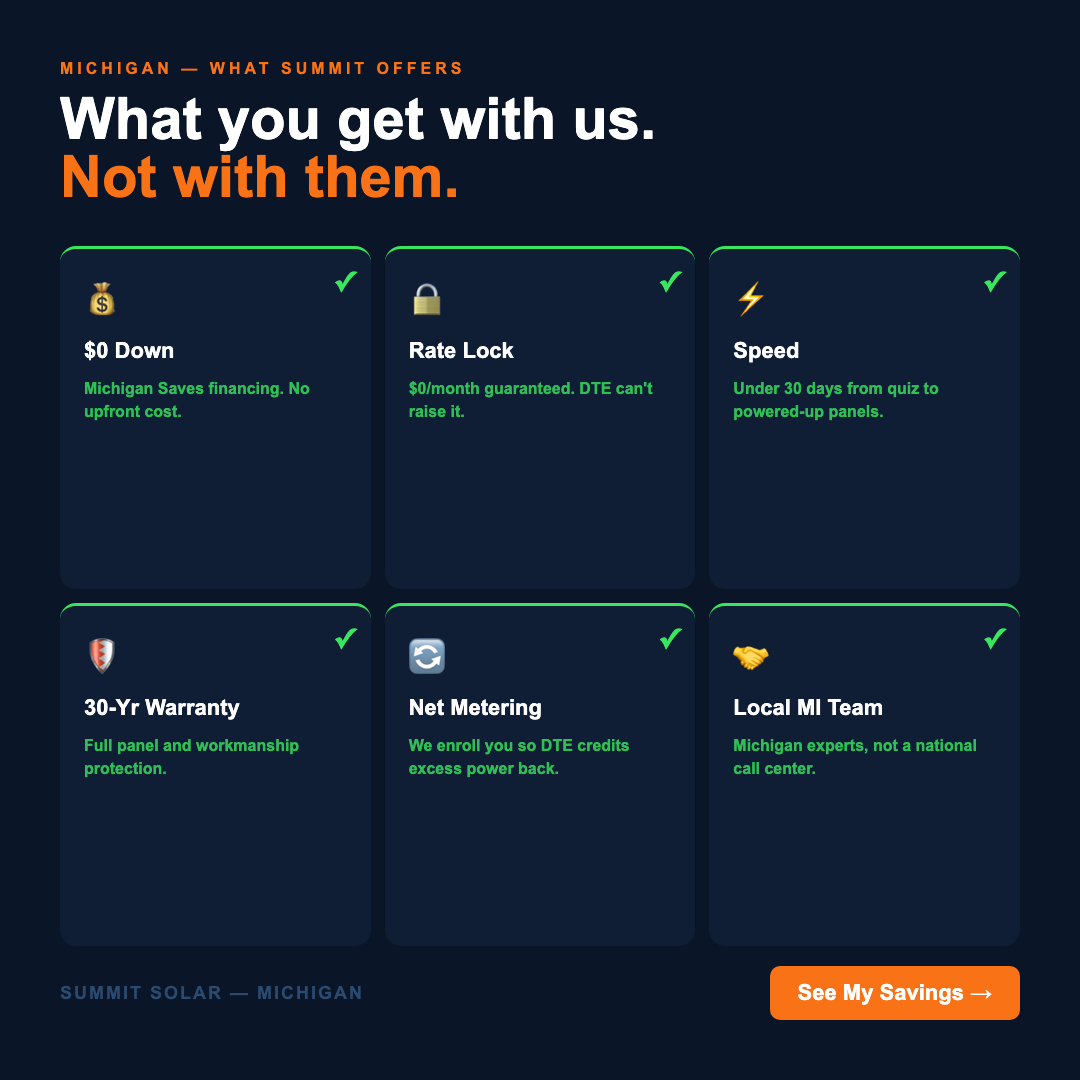Click the 'Michigan — What Summit Offers' label
1080x1080 pixels.
[x=262, y=69]
